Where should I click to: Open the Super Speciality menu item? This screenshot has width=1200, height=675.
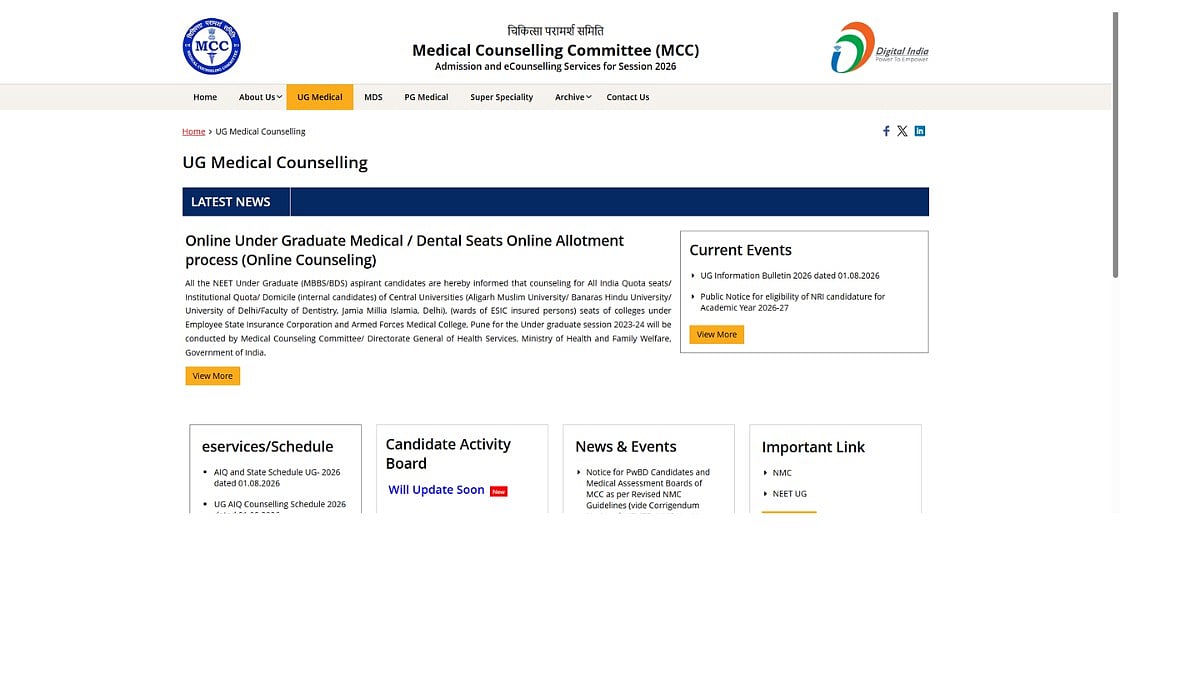click(502, 97)
